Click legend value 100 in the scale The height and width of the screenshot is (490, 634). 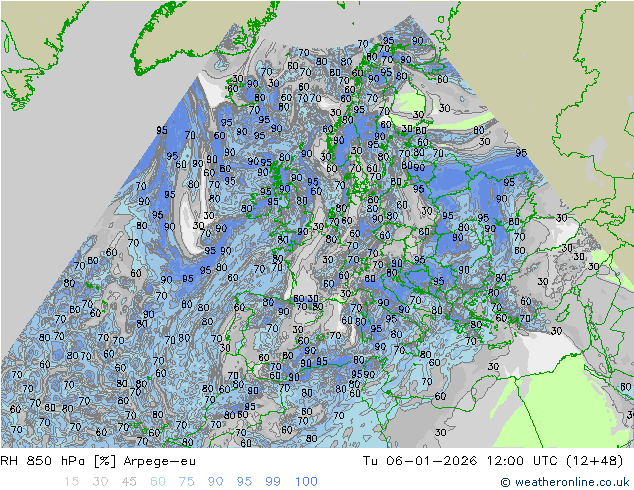(x=306, y=482)
